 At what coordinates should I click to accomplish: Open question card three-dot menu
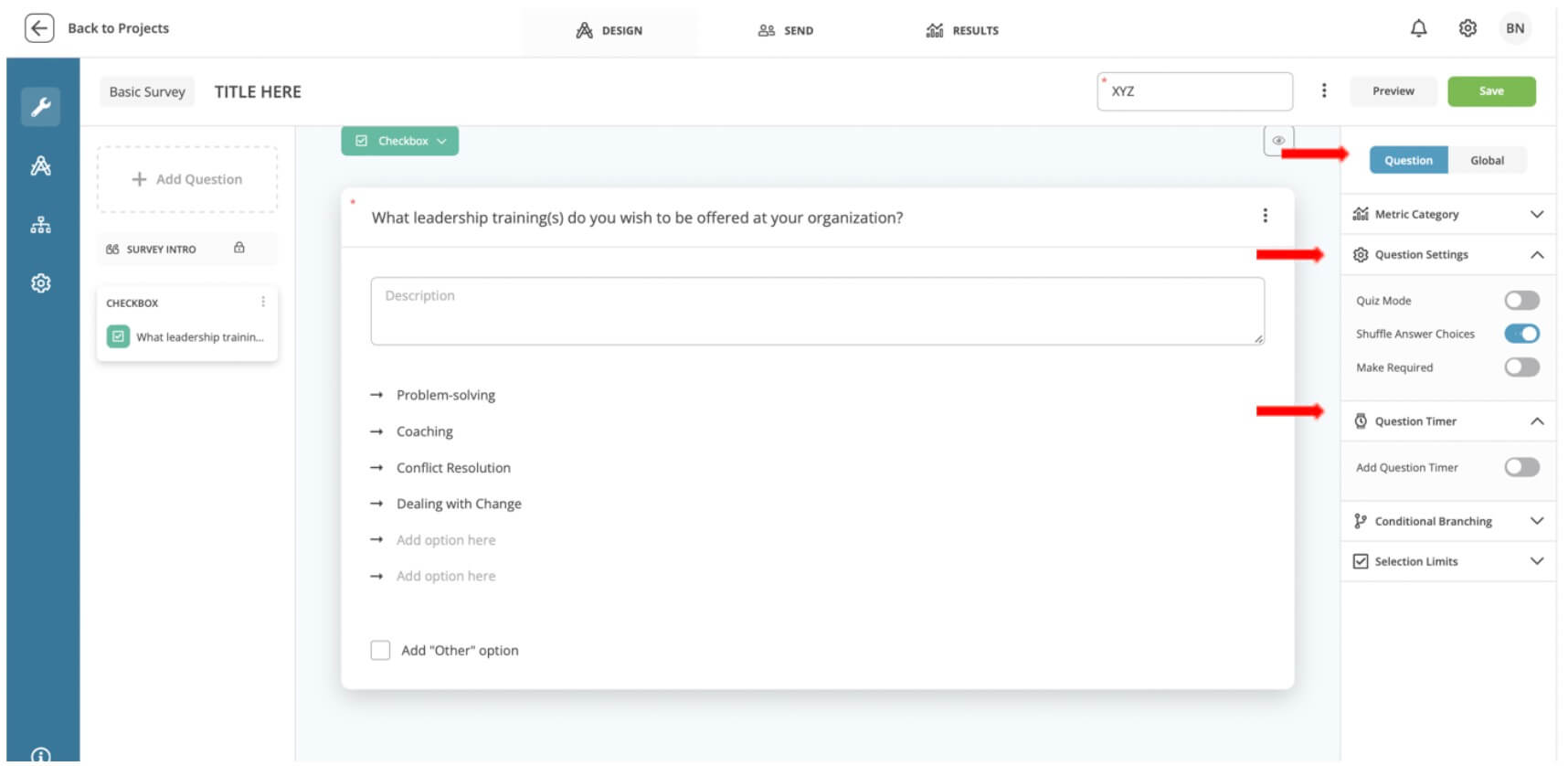(x=1265, y=216)
